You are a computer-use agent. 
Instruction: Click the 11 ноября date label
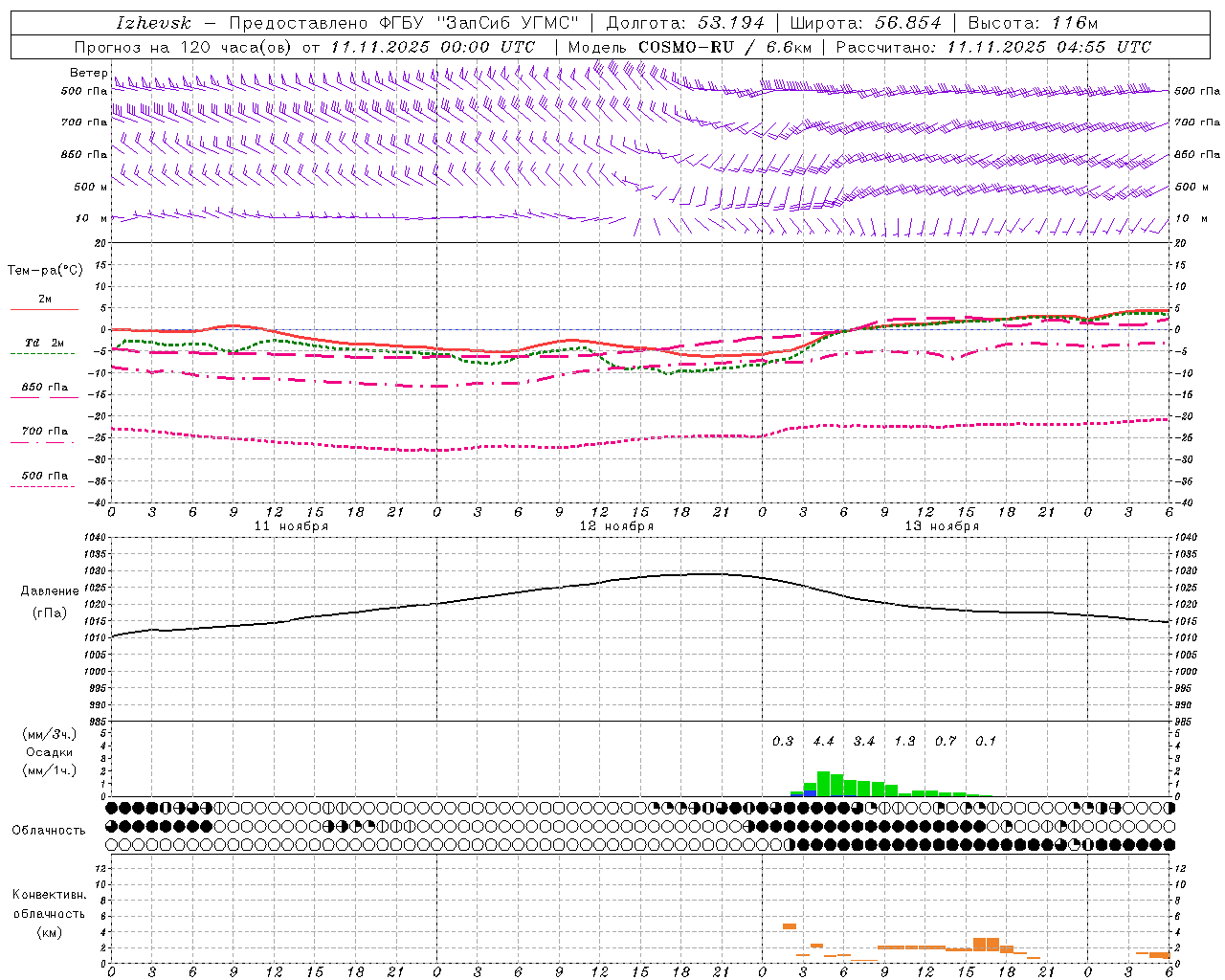pyautogui.click(x=291, y=526)
